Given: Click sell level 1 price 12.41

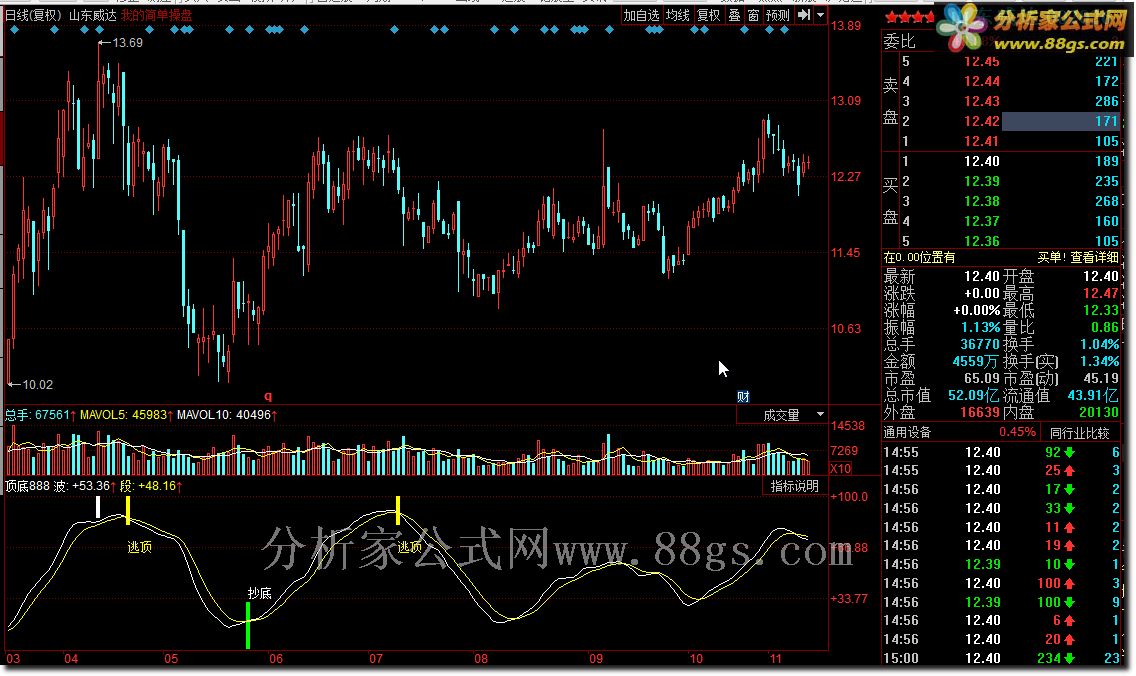Looking at the screenshot, I should (982, 141).
